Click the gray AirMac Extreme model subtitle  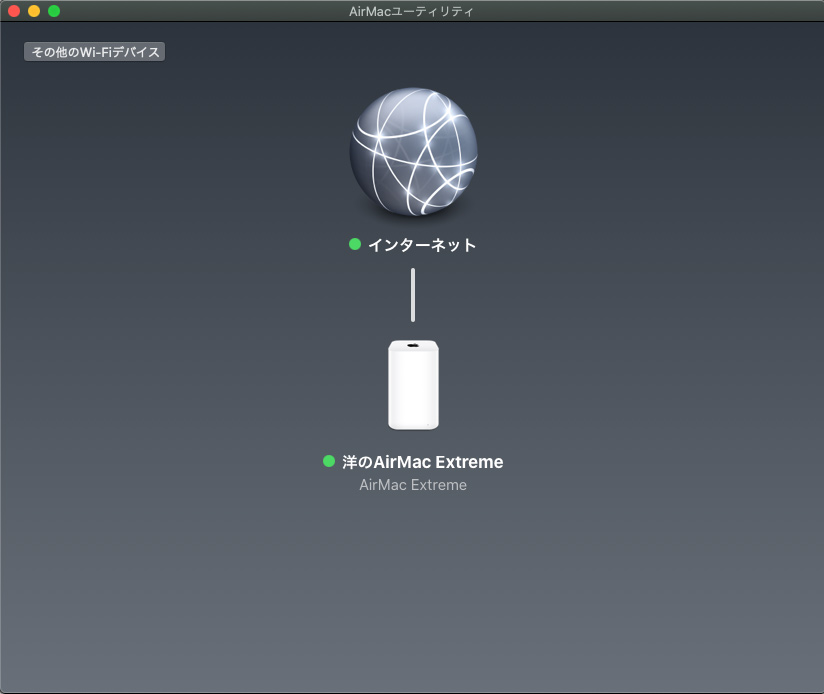pos(413,485)
